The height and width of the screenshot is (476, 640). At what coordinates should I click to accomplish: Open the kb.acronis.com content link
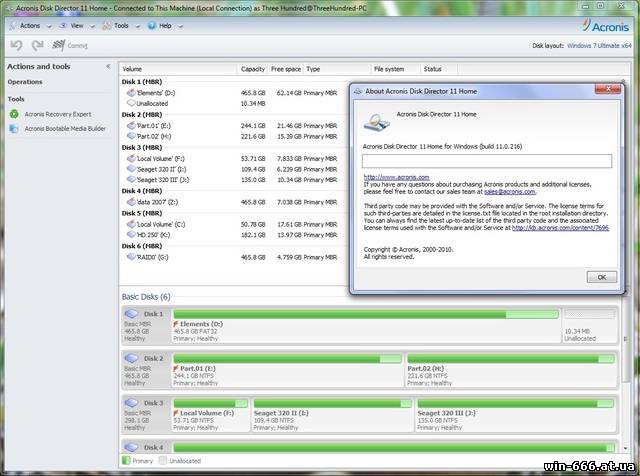pos(560,228)
